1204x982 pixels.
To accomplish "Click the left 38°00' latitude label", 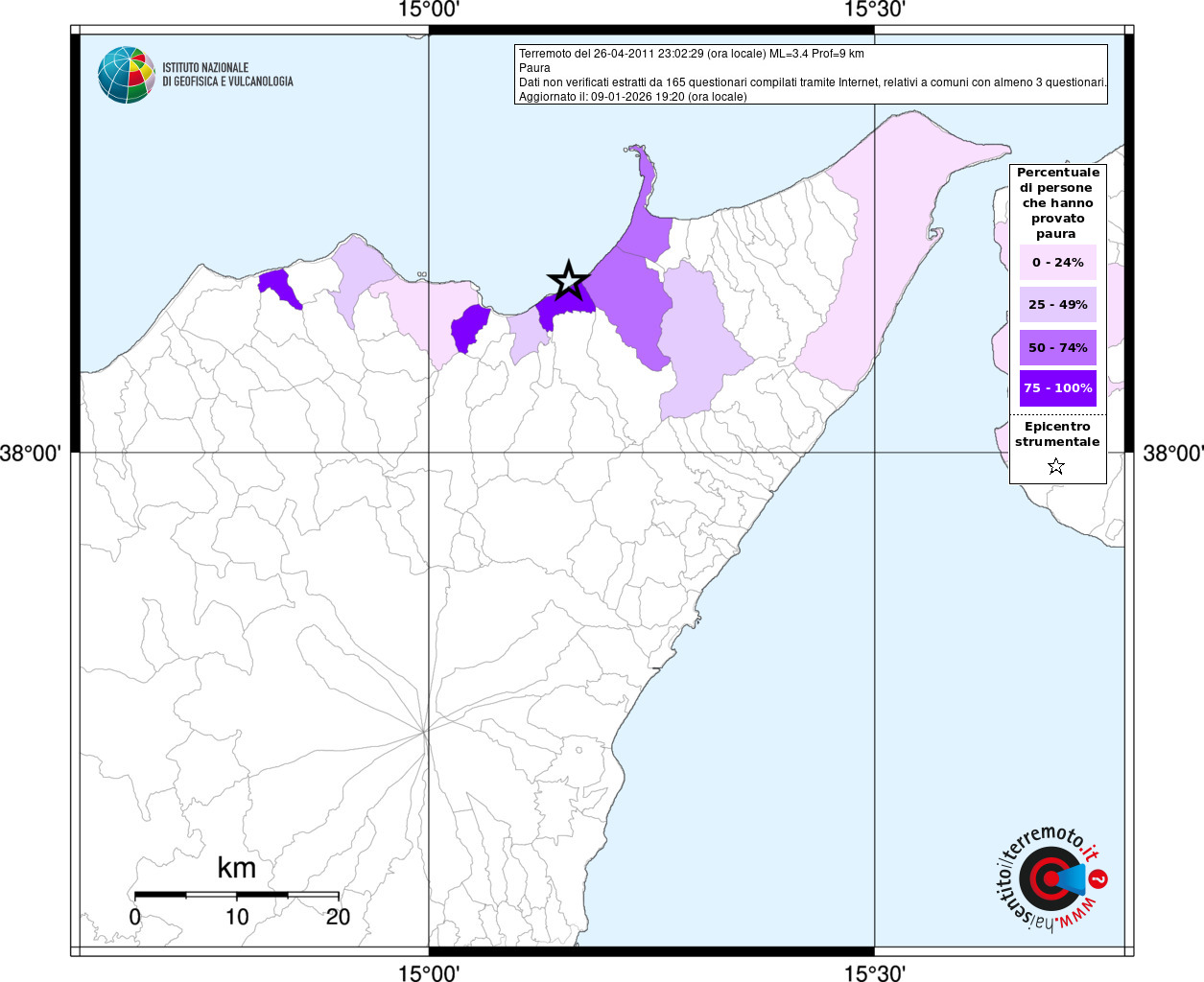I will 31,453.
